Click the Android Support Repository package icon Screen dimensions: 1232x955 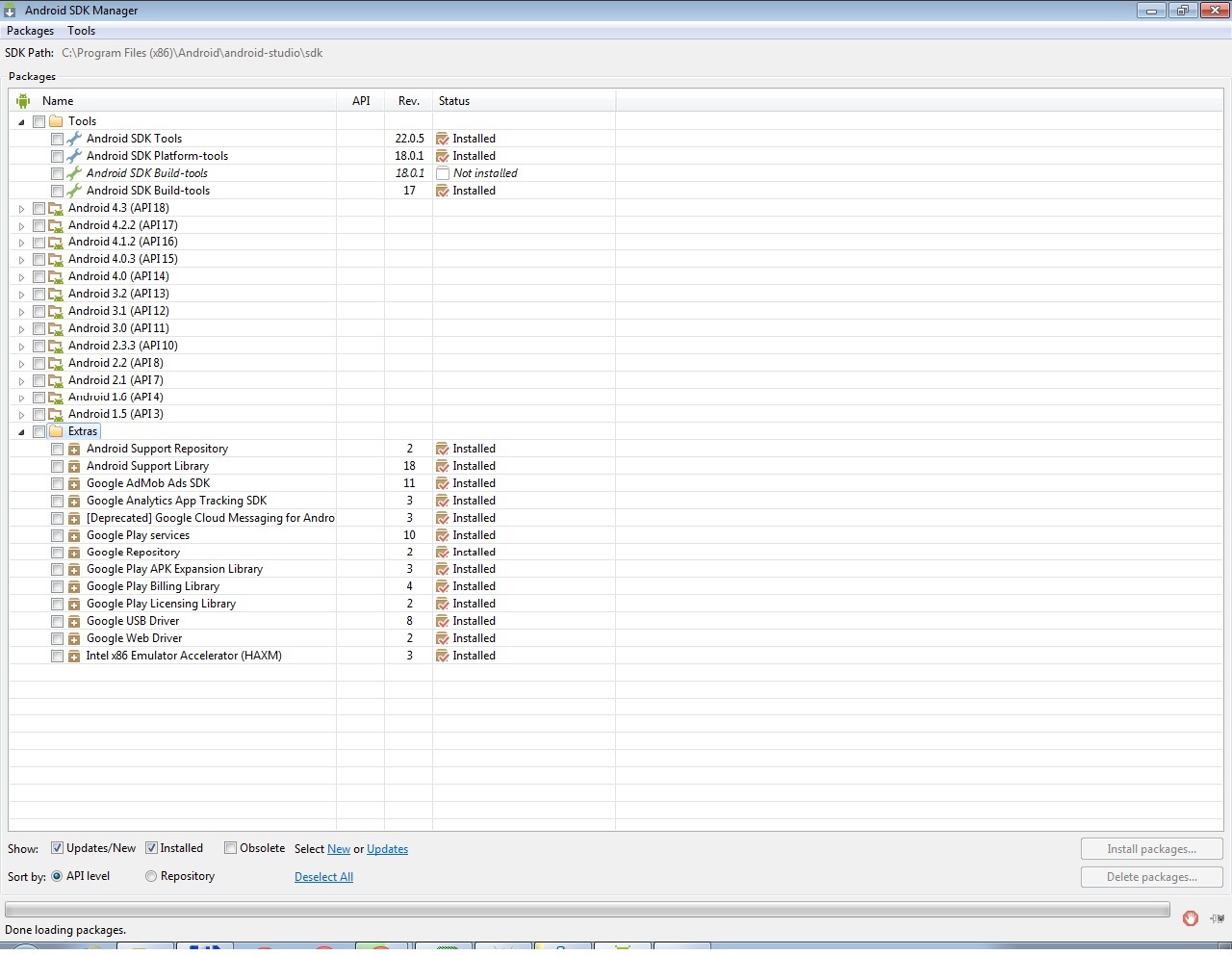[74, 450]
